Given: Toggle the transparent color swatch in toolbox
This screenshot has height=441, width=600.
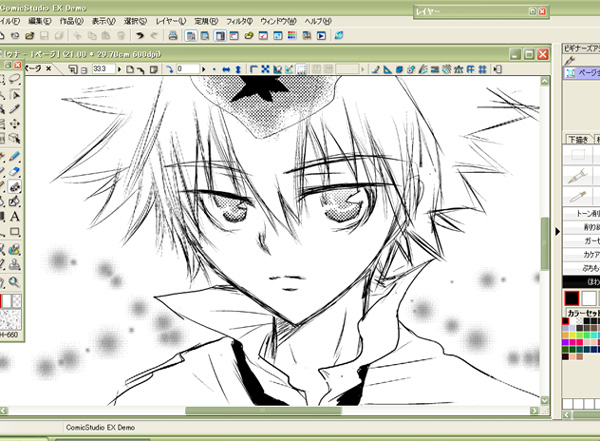Looking at the screenshot, I should (17, 301).
